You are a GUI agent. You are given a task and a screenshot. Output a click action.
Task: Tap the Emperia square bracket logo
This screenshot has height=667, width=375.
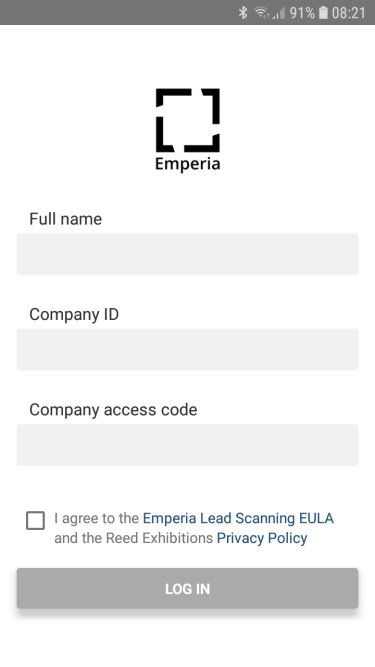(x=188, y=120)
